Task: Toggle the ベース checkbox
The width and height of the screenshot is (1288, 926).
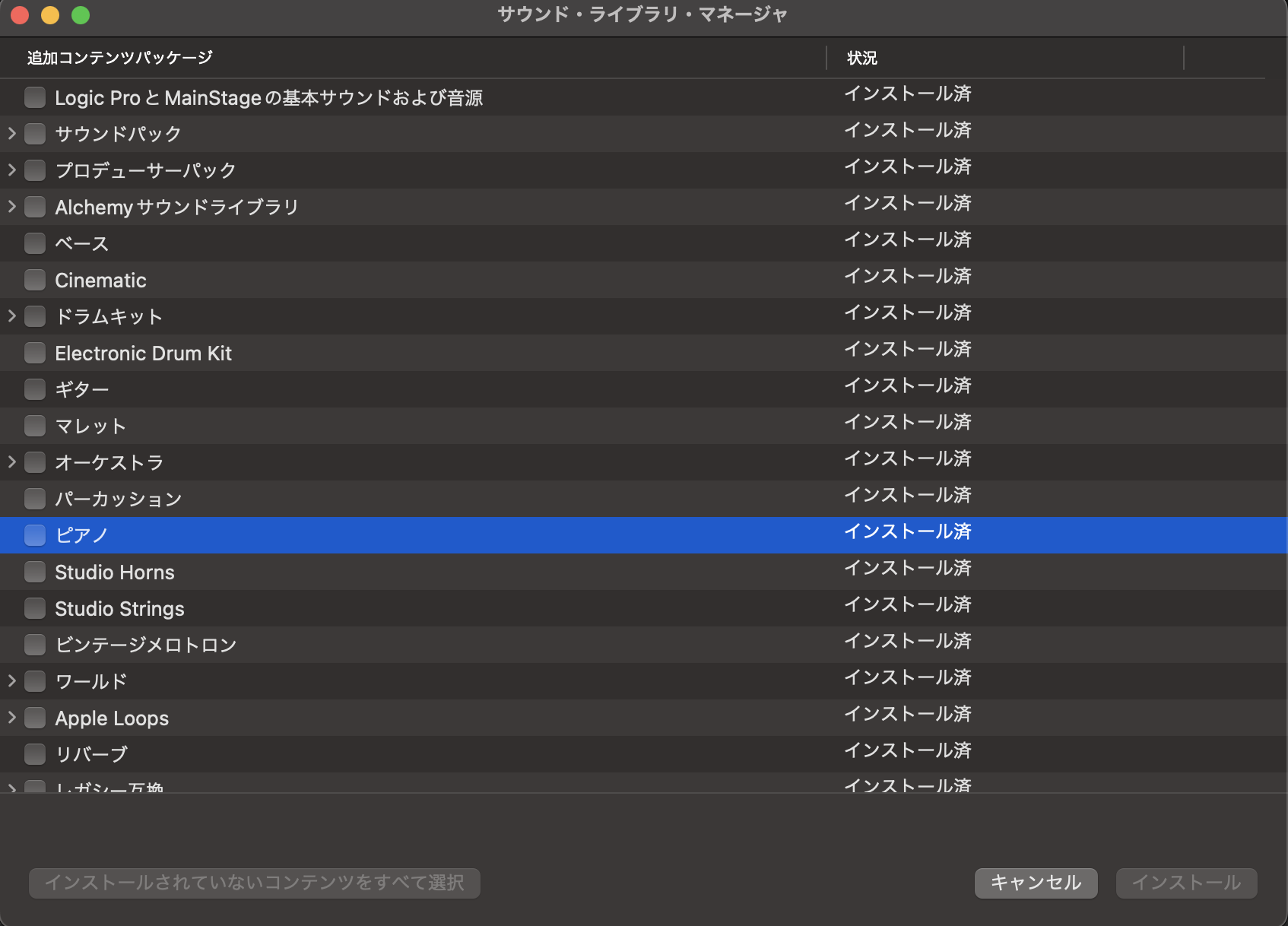Action: [35, 243]
